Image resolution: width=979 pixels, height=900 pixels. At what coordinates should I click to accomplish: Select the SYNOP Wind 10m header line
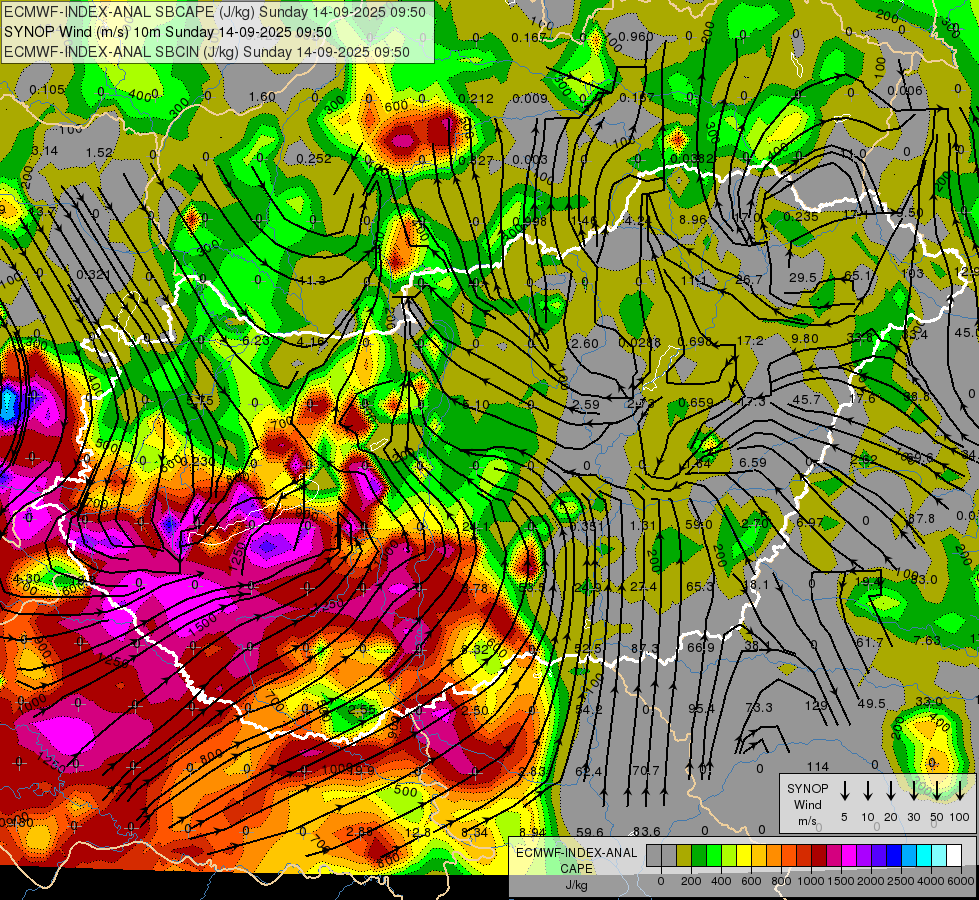coord(168,32)
